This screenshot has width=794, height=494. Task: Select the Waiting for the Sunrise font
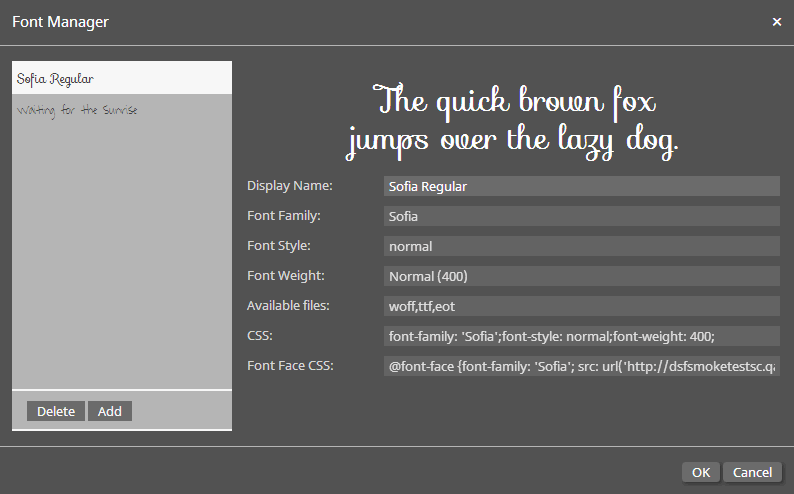78,110
